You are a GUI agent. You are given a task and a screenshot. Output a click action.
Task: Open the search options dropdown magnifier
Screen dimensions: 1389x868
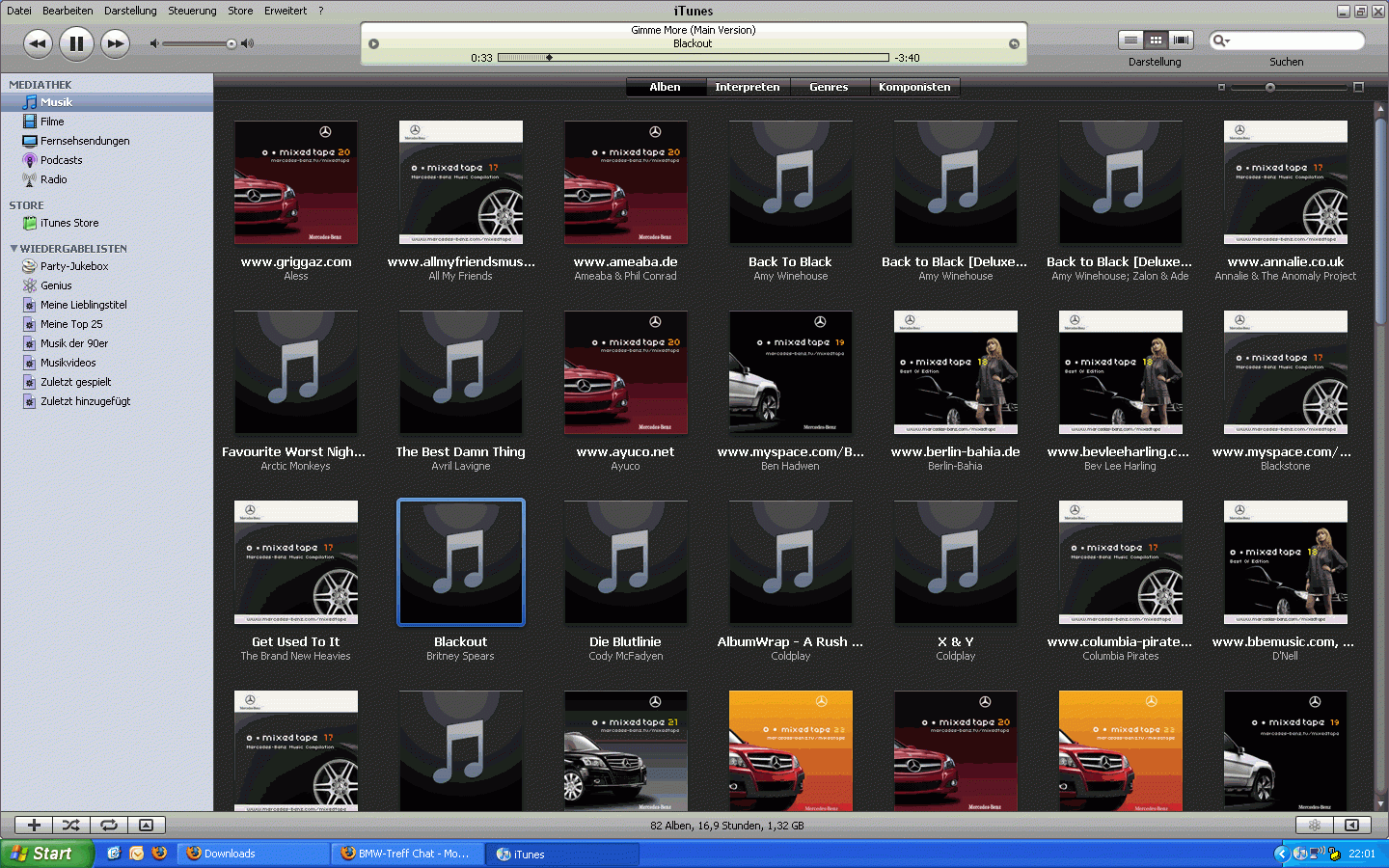(x=1221, y=41)
